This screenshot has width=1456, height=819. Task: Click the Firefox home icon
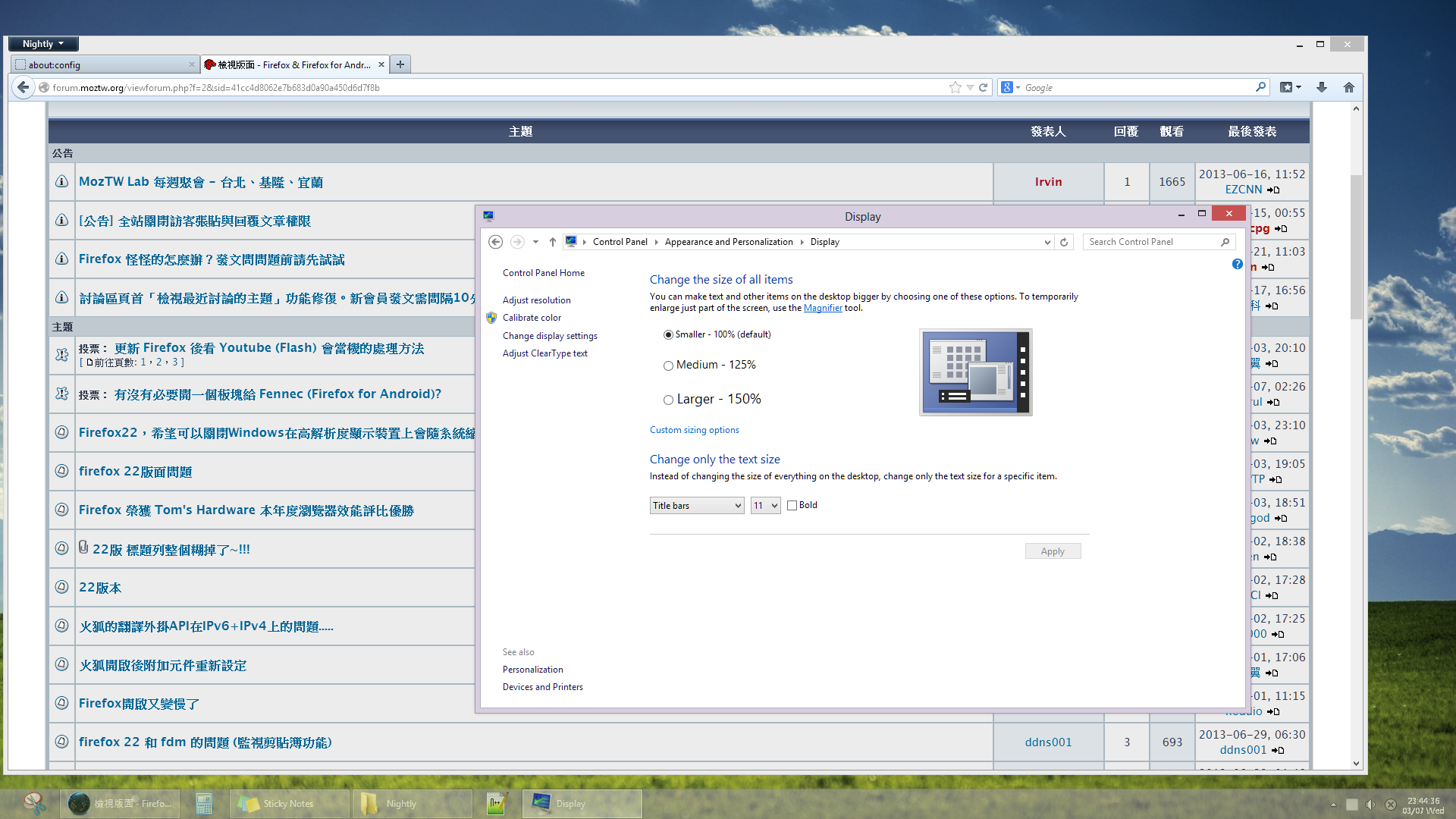point(1348,87)
